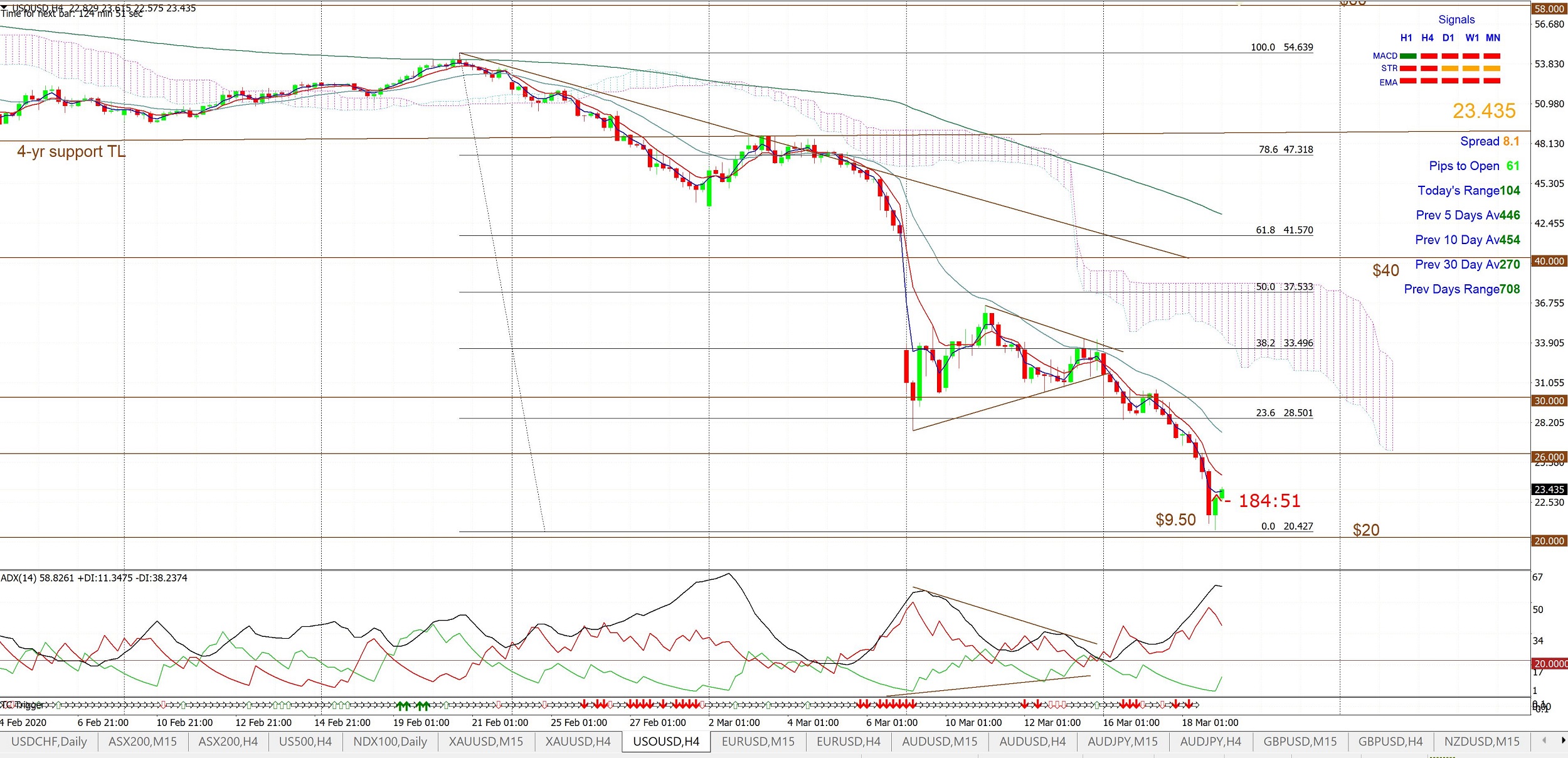Click the Pips to Open 61 readout
The image size is (1568, 758).
tap(1474, 166)
